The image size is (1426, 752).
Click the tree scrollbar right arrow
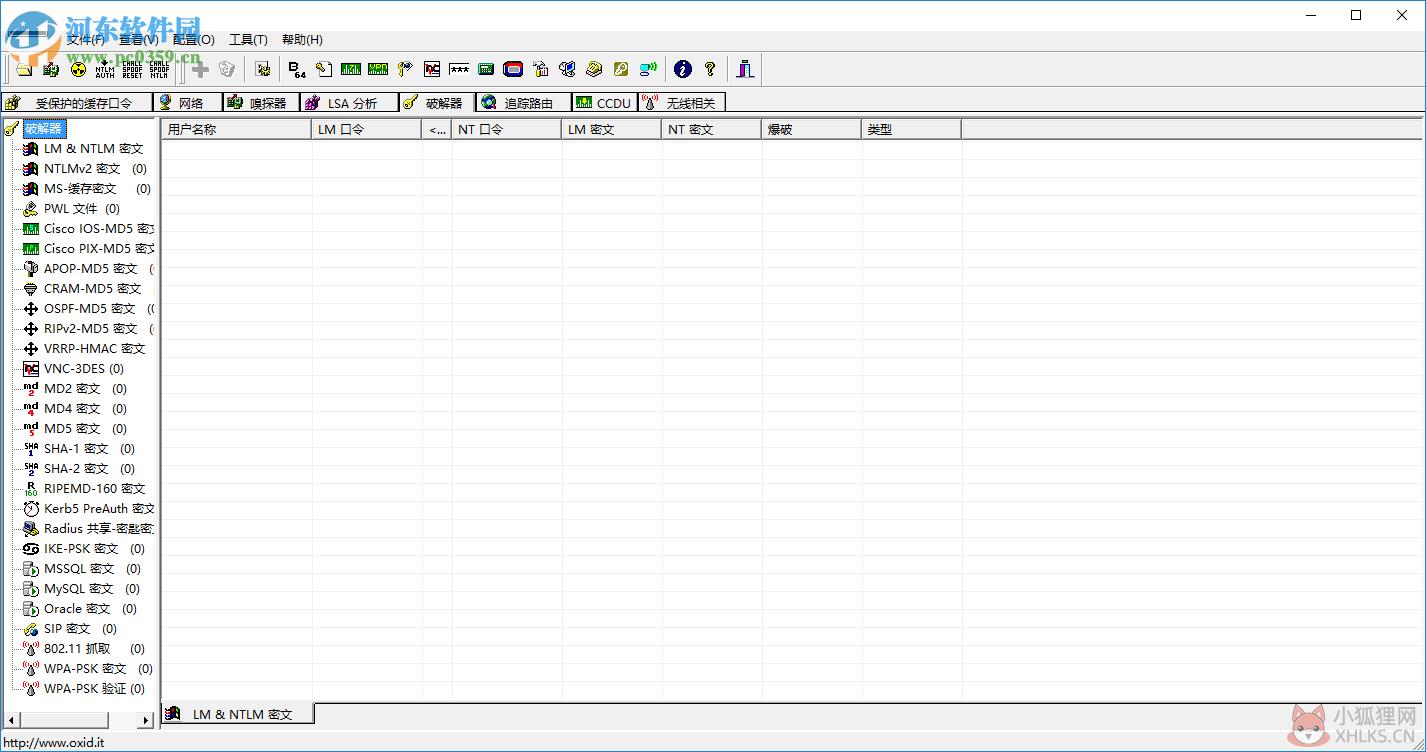pos(146,720)
